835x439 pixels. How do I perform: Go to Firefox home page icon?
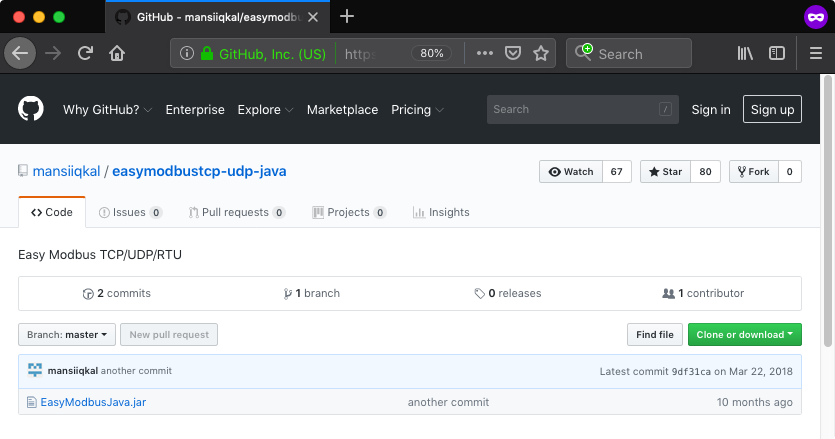117,53
